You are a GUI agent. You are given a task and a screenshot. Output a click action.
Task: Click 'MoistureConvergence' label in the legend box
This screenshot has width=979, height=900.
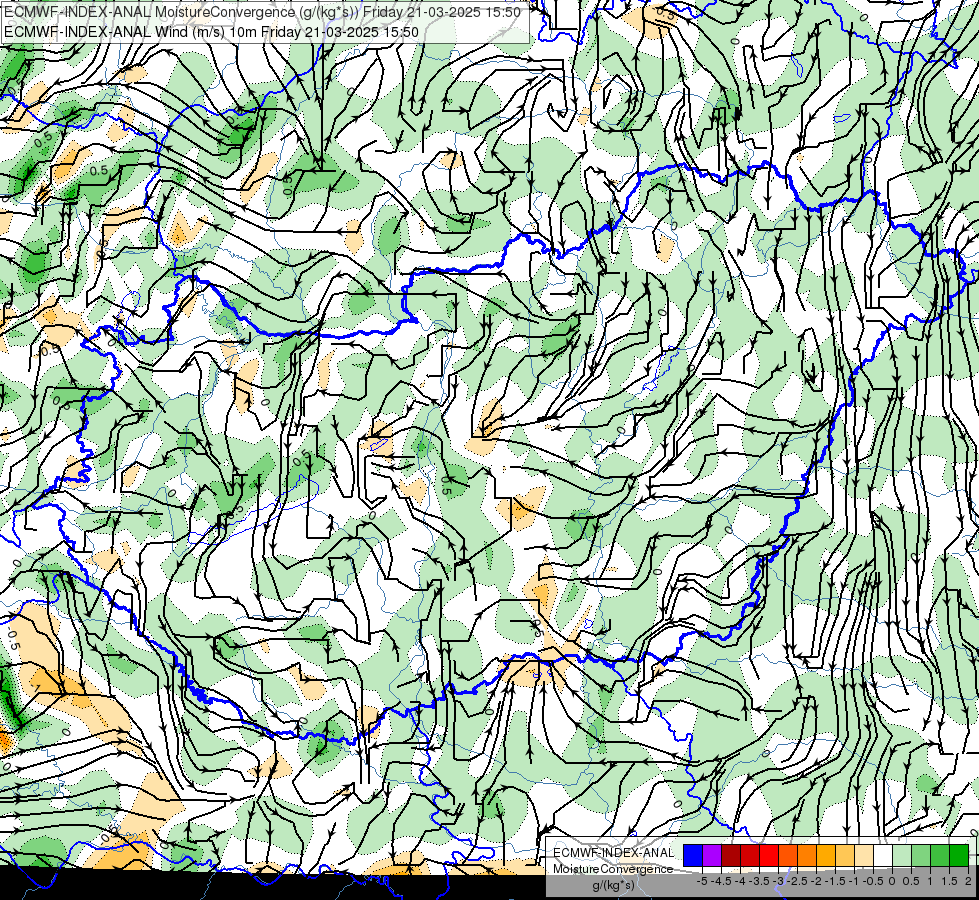(x=613, y=869)
